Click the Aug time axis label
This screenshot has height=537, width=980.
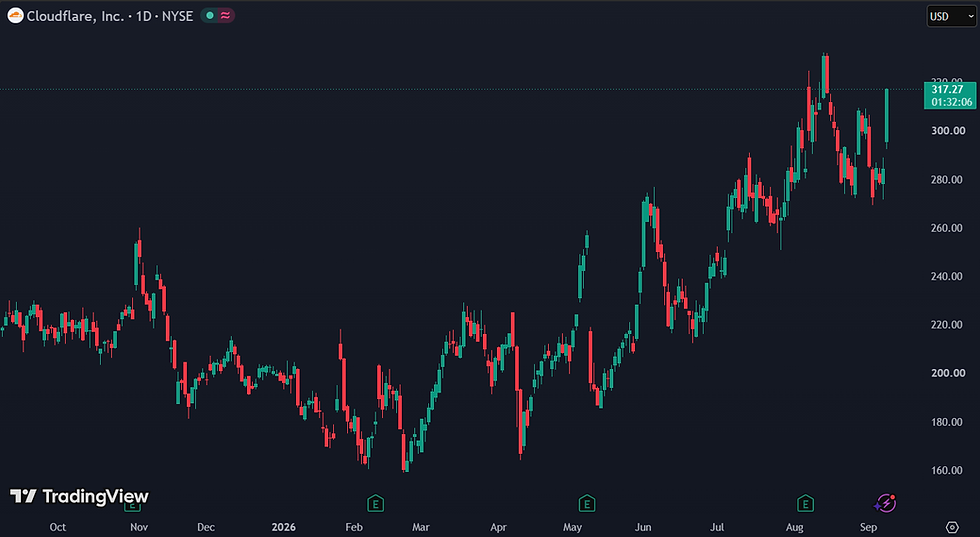pos(794,527)
